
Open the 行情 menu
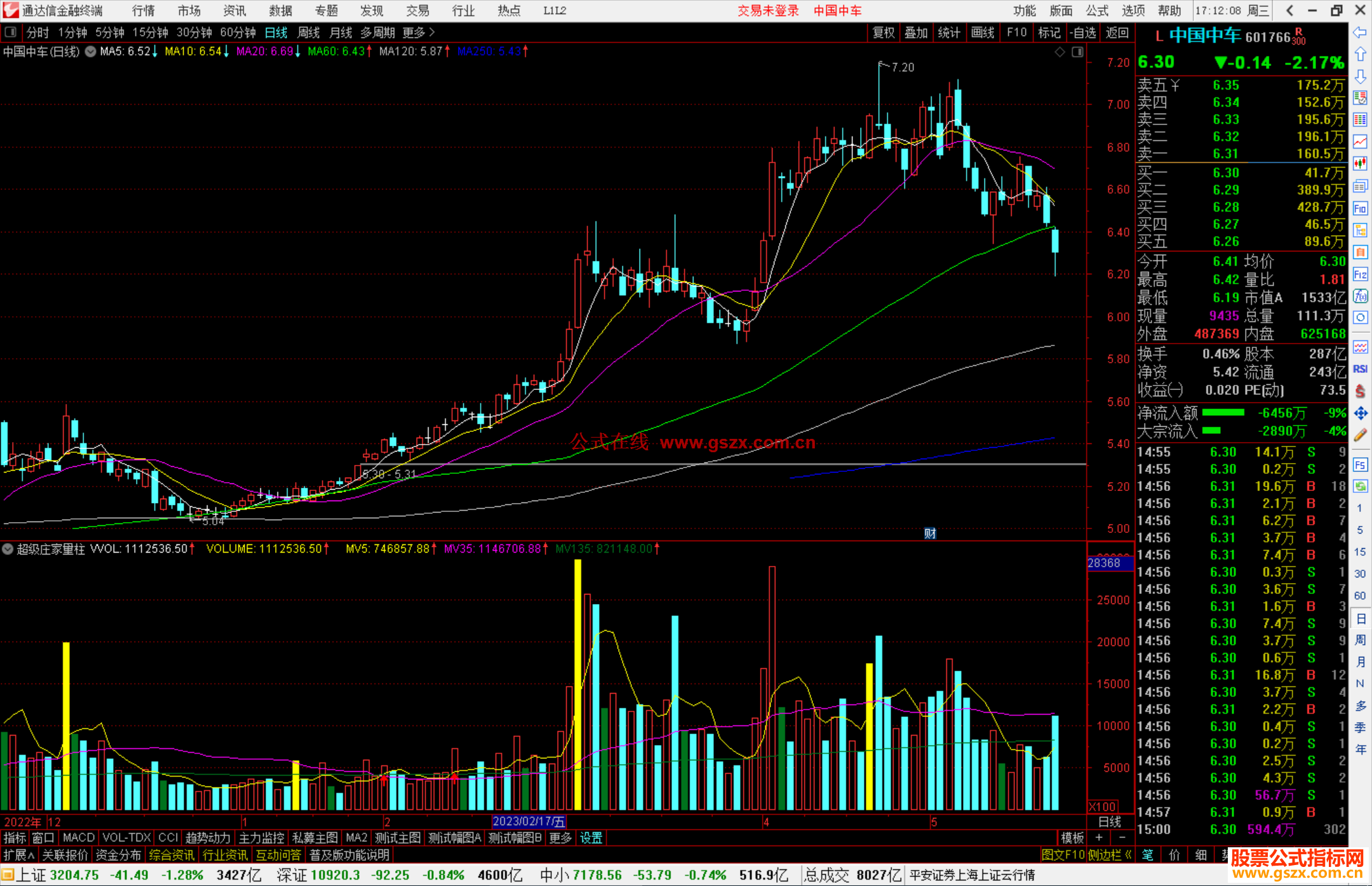point(143,10)
